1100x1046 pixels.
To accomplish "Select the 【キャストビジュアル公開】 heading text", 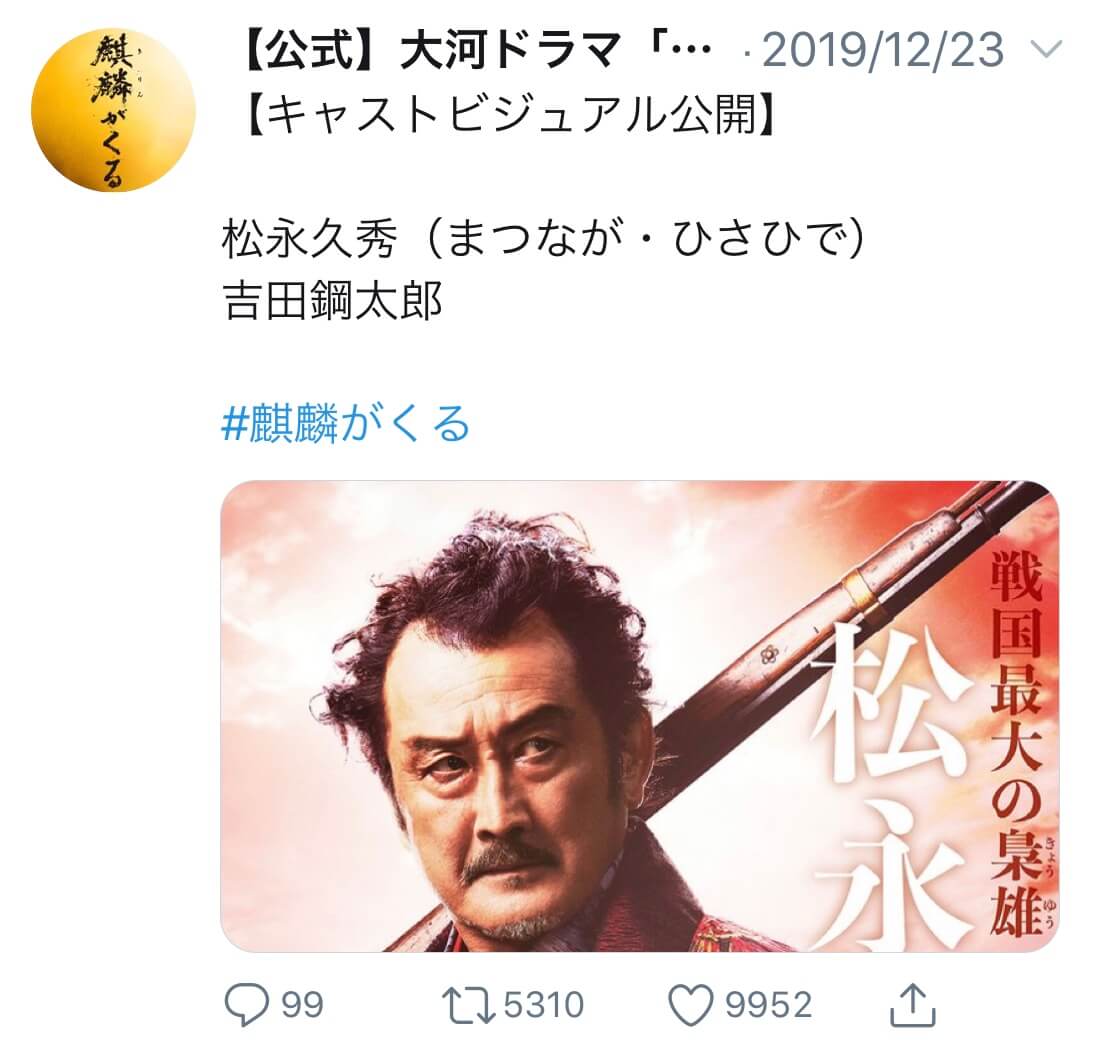I will point(511,112).
